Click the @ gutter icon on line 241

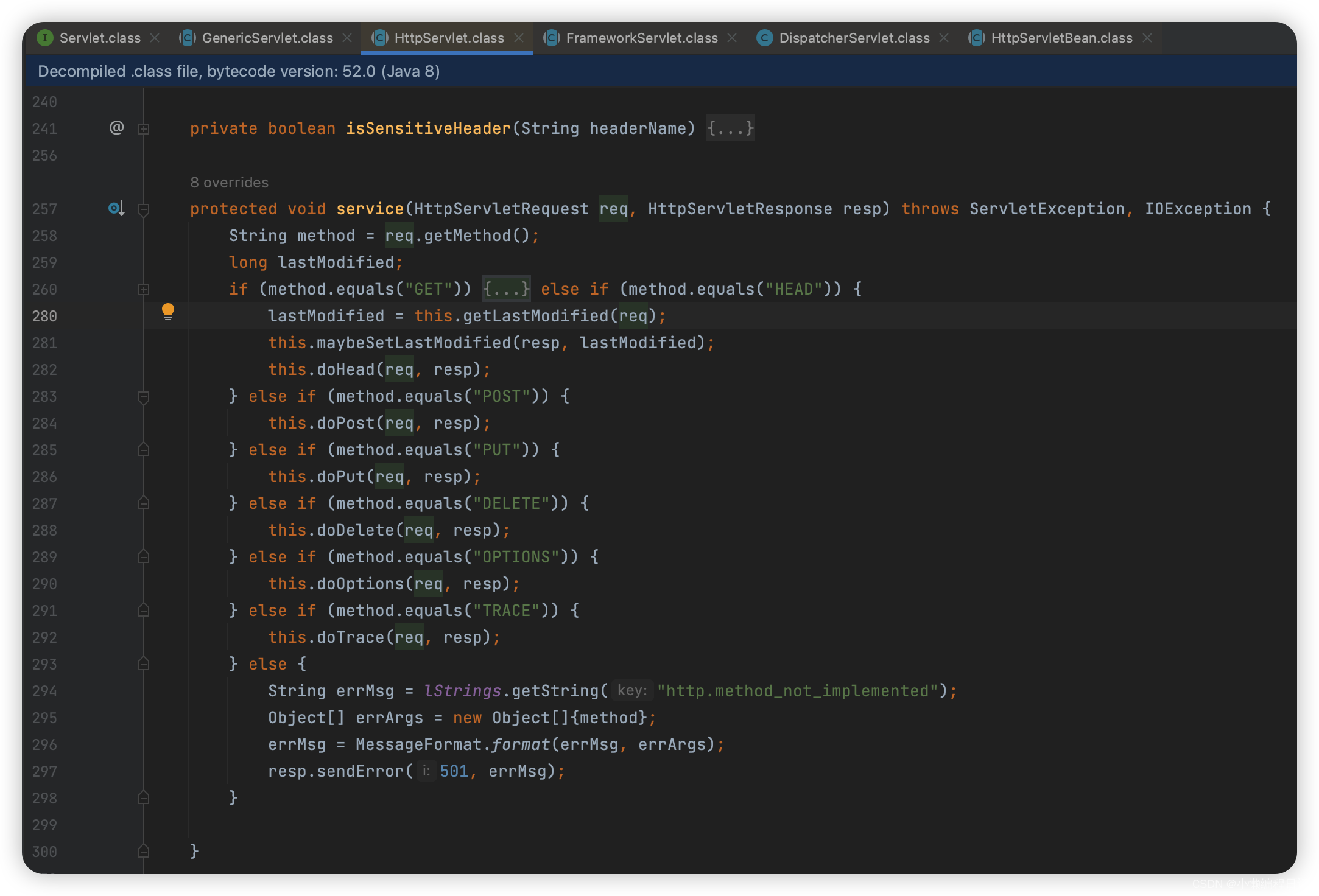coord(116,128)
